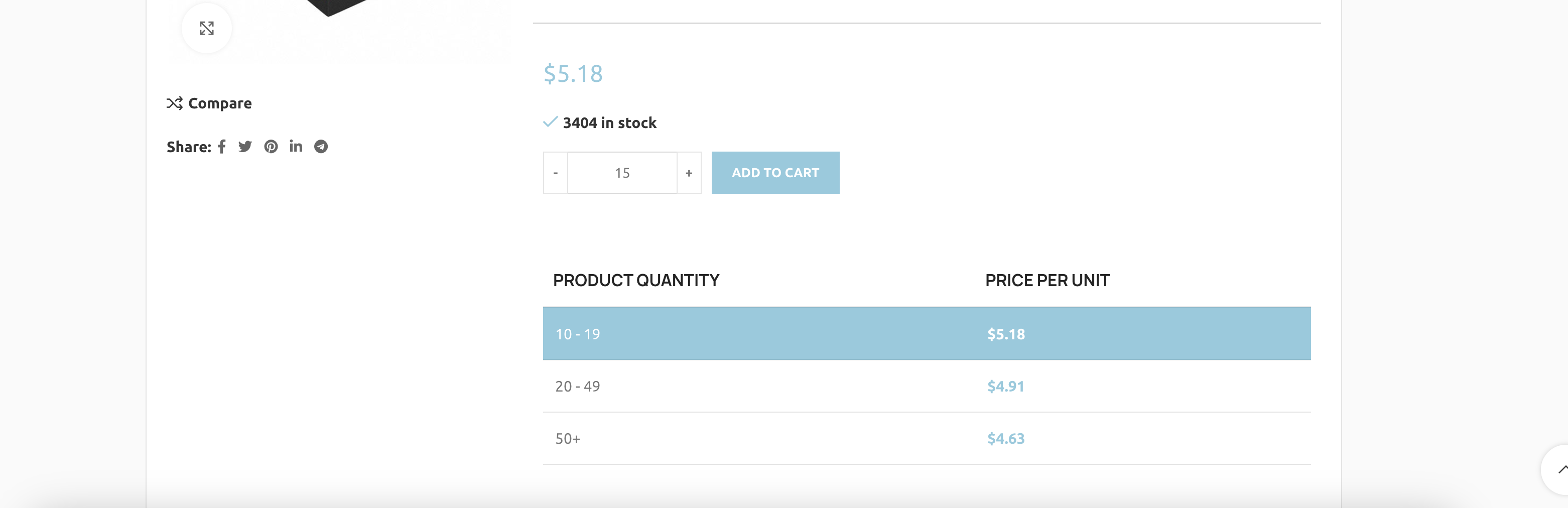The height and width of the screenshot is (508, 1568).
Task: Share product on Telegram
Action: (321, 147)
